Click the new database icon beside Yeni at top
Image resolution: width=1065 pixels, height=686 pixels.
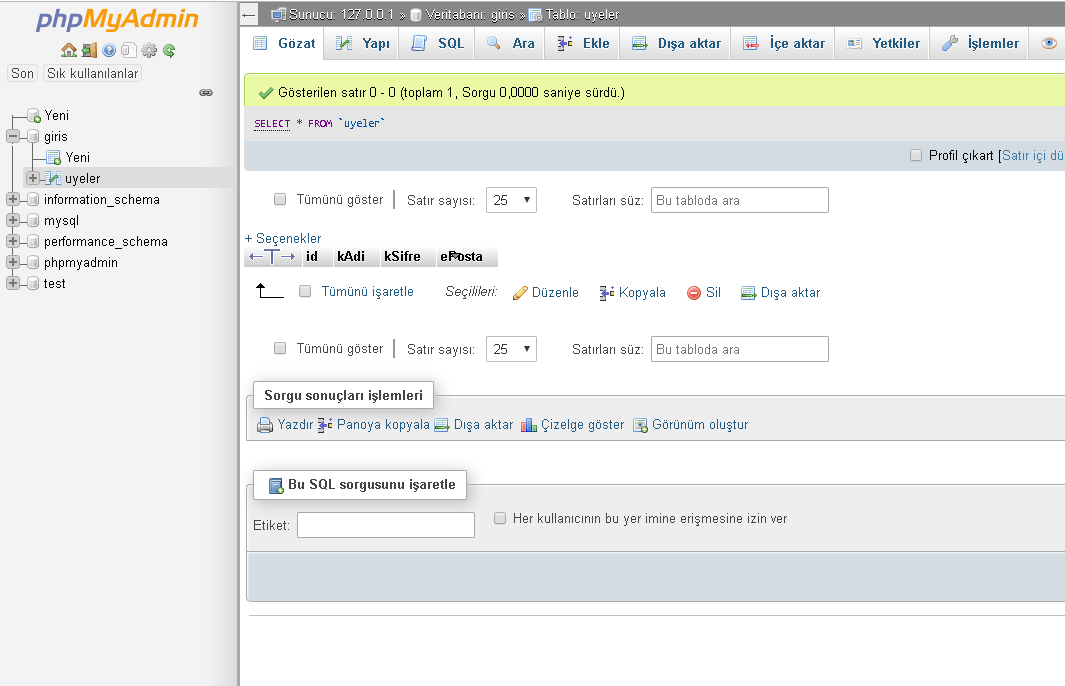click(x=33, y=115)
